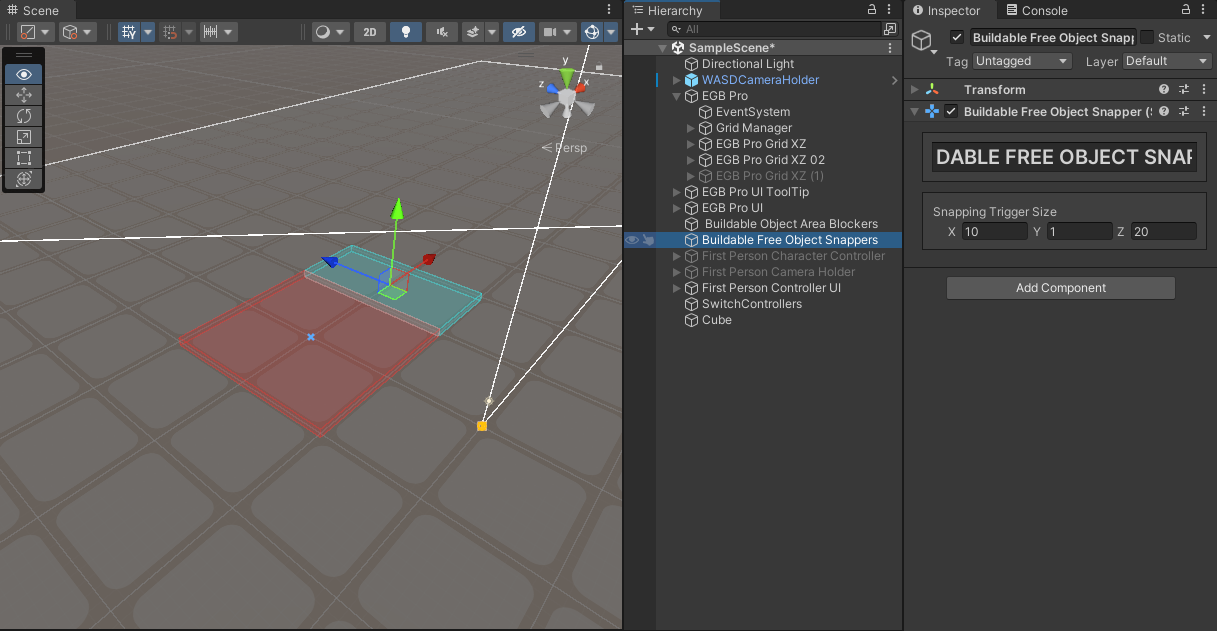Viewport: 1217px width, 631px height.
Task: Toggle the Static checkbox
Action: (x=1147, y=37)
